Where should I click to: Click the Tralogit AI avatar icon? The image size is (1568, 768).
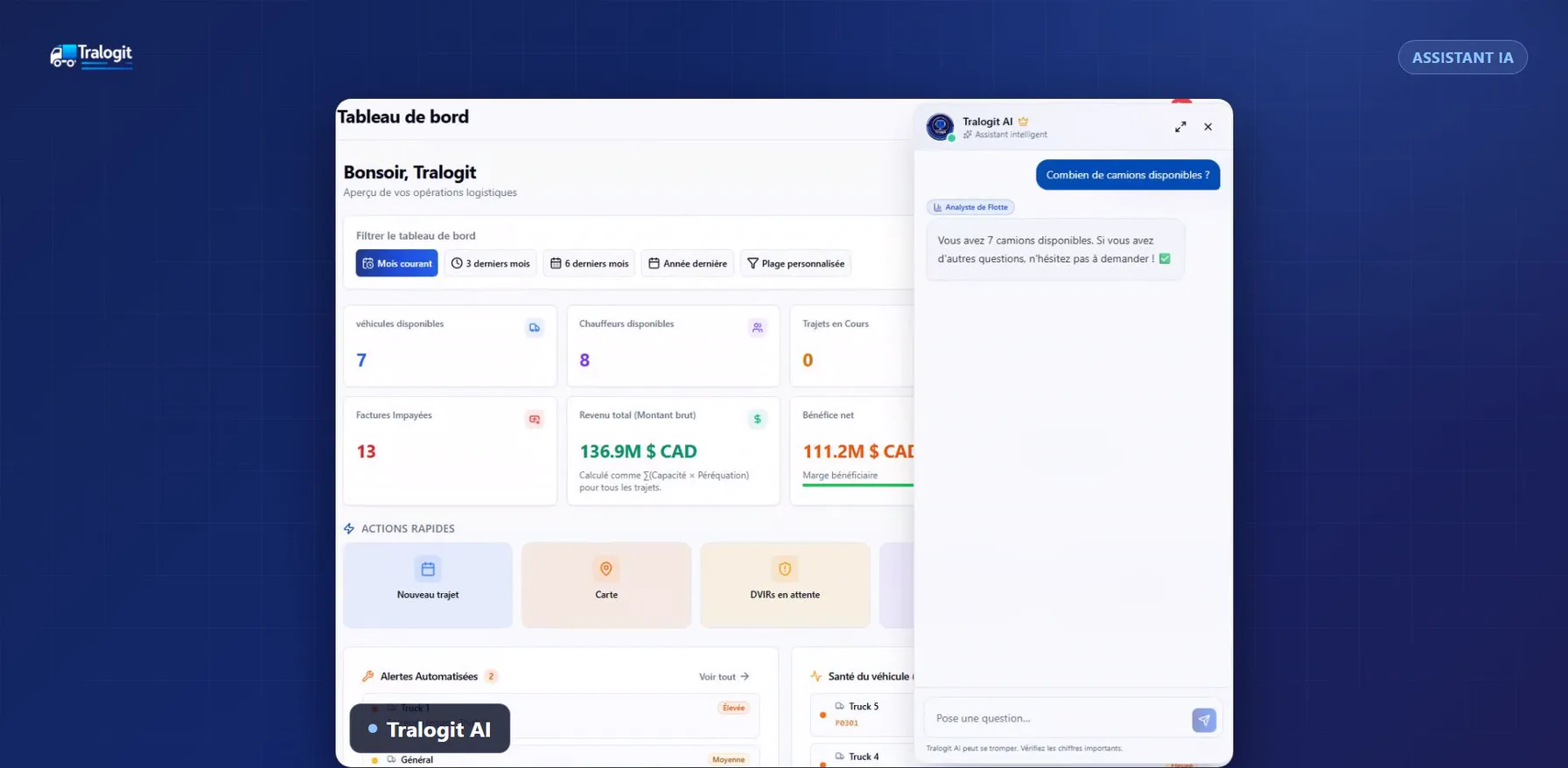tap(940, 127)
